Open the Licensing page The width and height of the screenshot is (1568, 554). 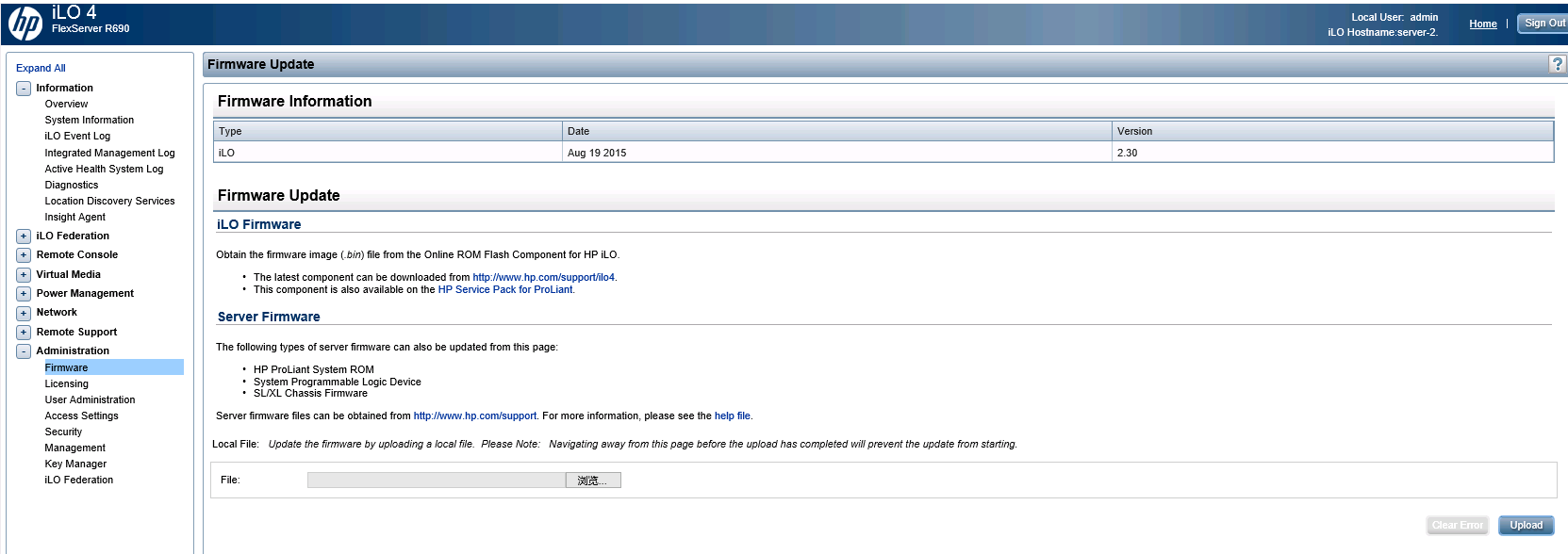[x=67, y=383]
